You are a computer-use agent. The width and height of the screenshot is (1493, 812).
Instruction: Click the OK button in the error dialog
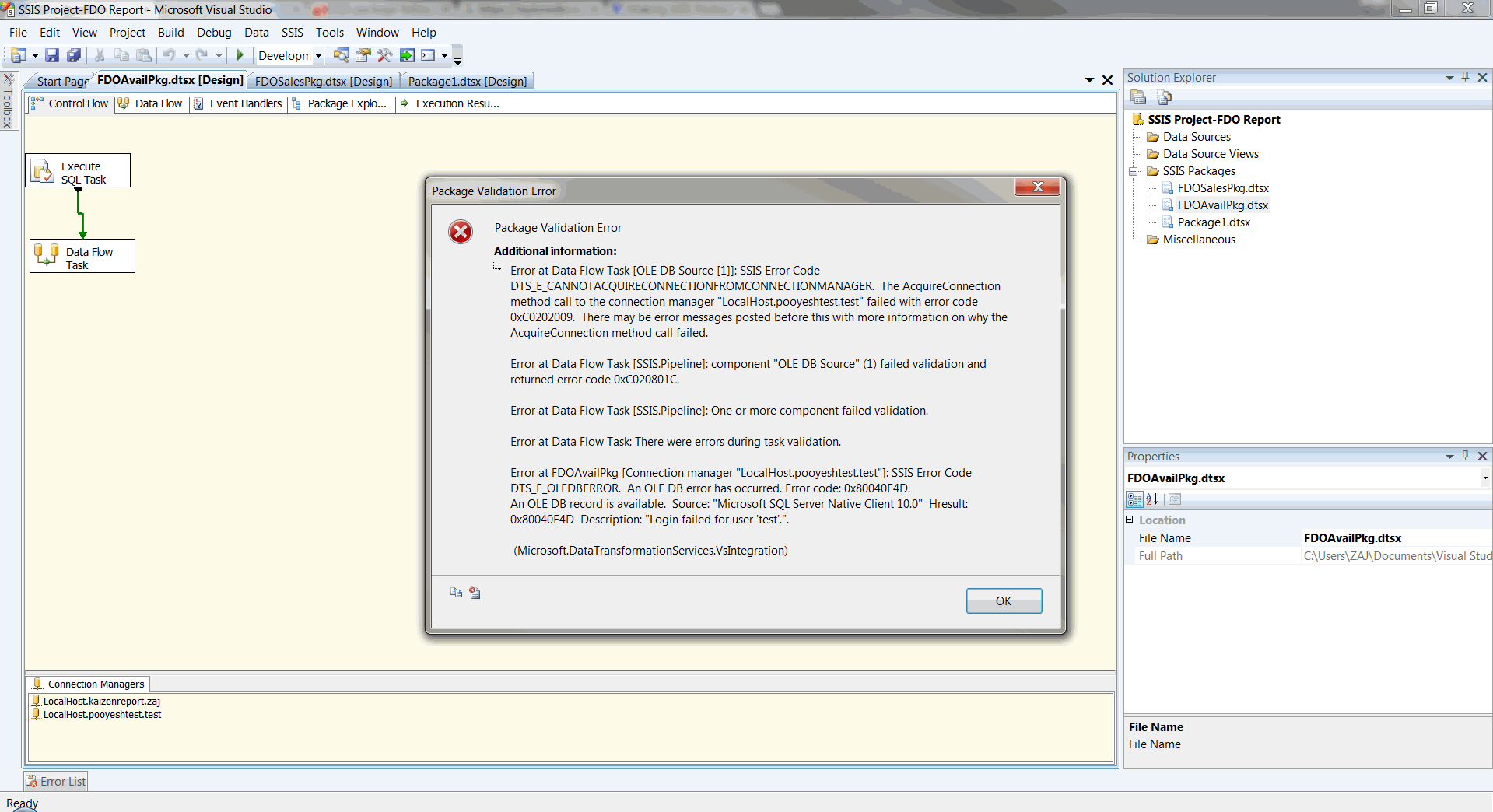[1004, 600]
